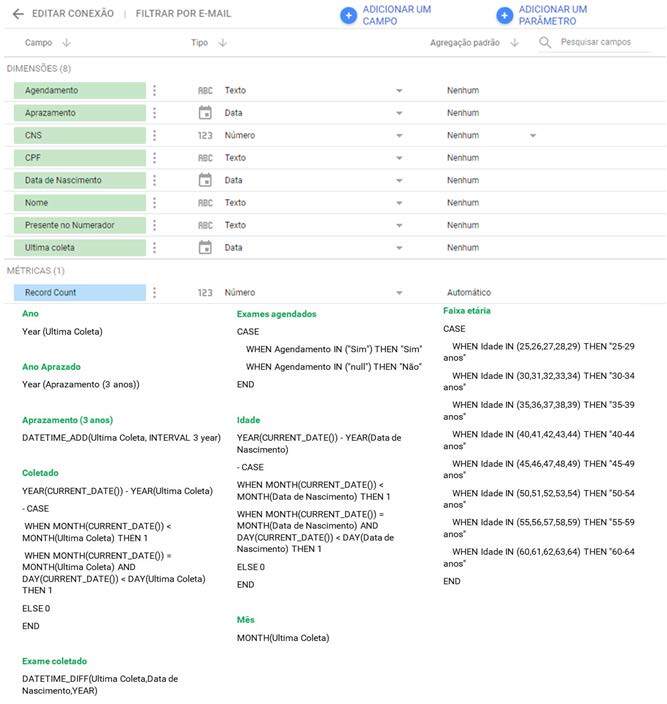This screenshot has width=667, height=704.
Task: Click the calendar type icon for Aprazamento
Action: (x=205, y=113)
